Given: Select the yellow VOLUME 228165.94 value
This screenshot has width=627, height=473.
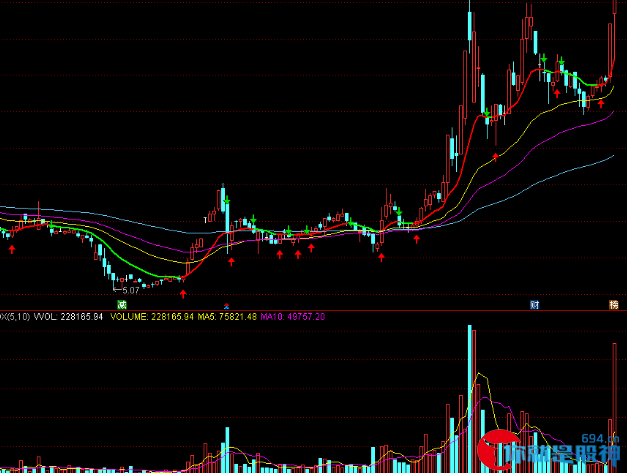Looking at the screenshot, I should (152, 317).
